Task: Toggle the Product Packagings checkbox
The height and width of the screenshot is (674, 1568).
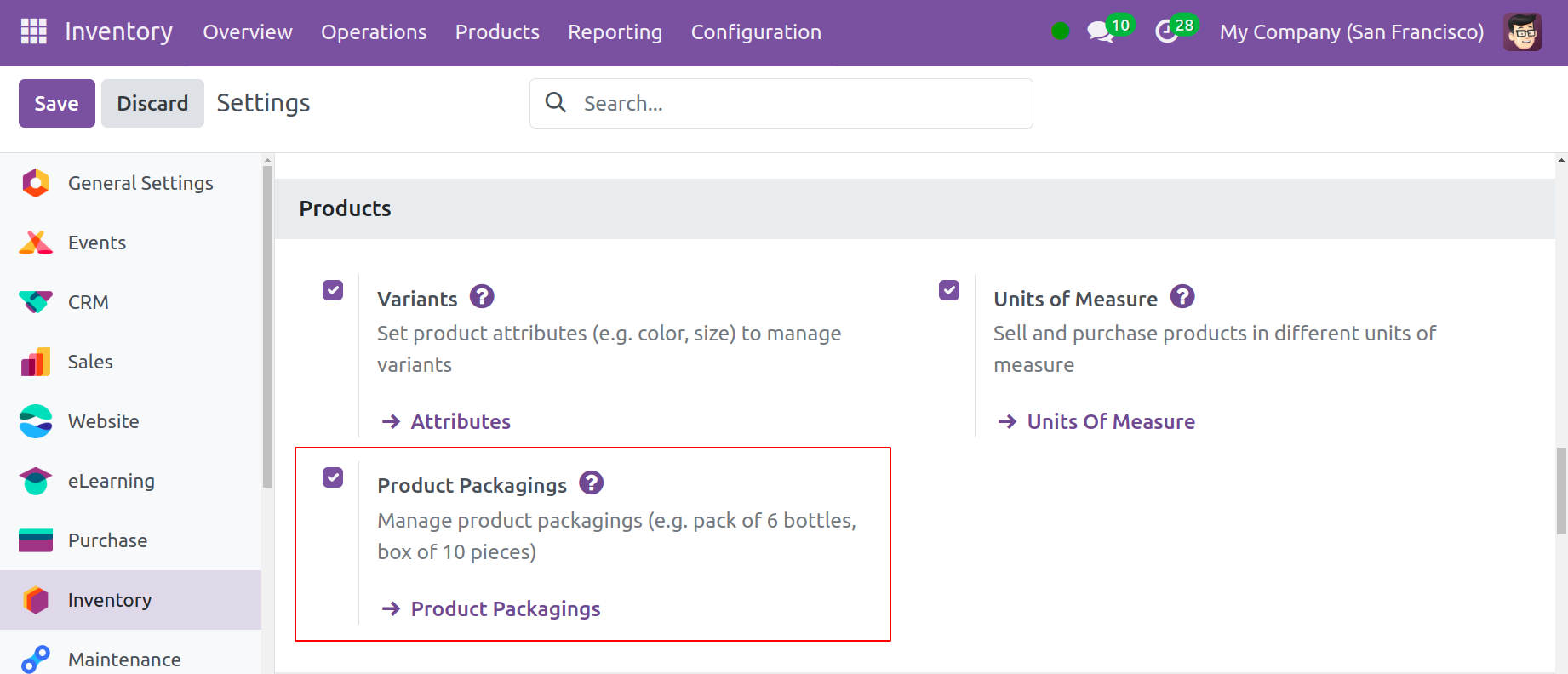Action: (333, 477)
